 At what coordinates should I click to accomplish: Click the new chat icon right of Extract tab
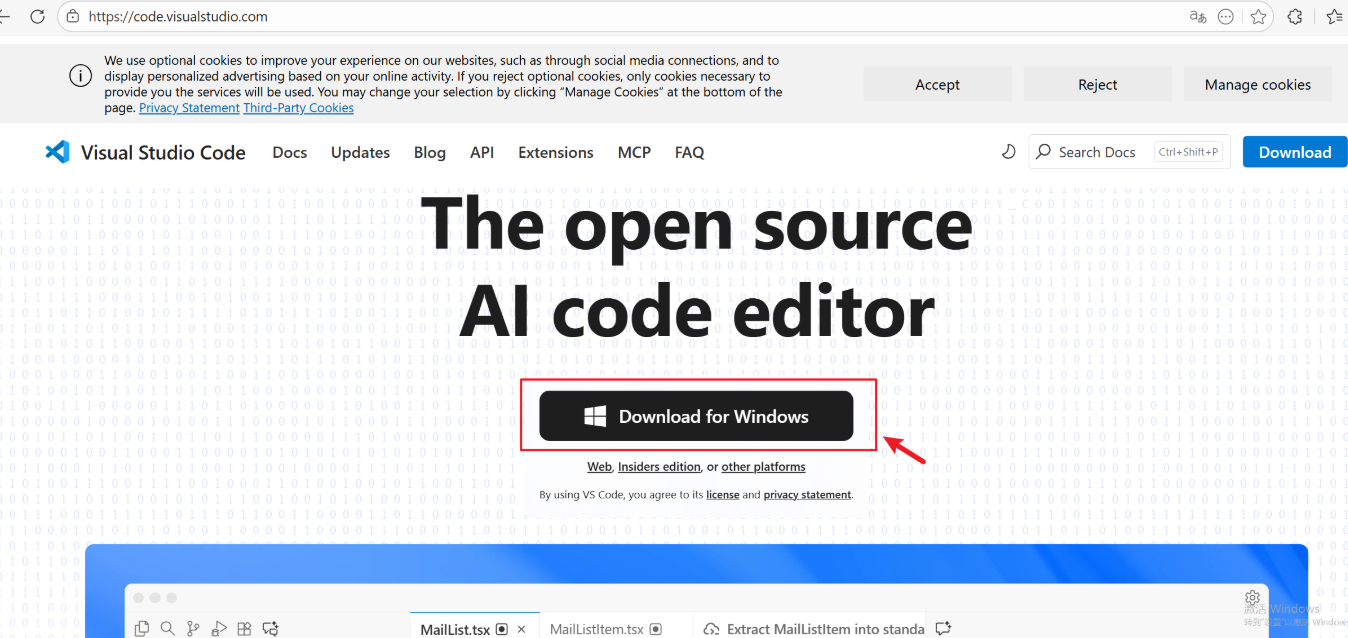pos(942,629)
